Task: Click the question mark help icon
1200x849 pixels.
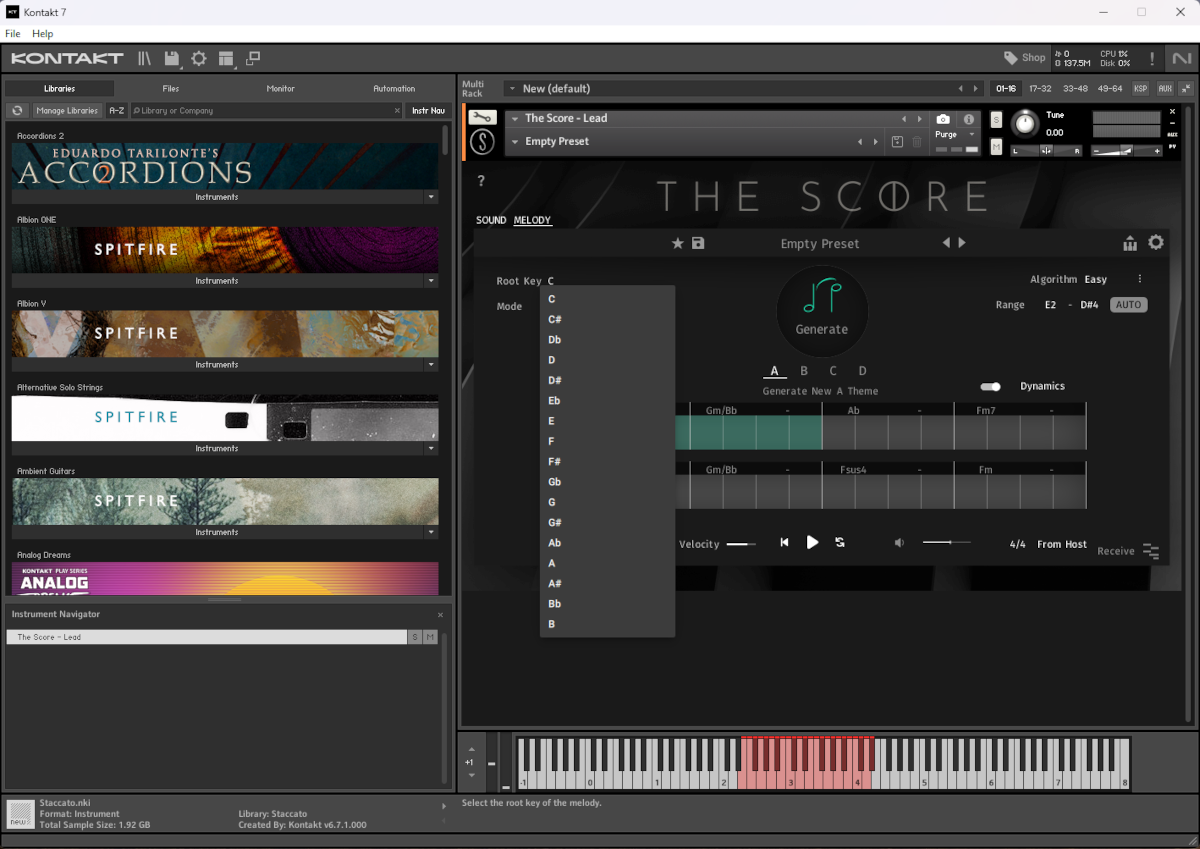Action: point(481,181)
